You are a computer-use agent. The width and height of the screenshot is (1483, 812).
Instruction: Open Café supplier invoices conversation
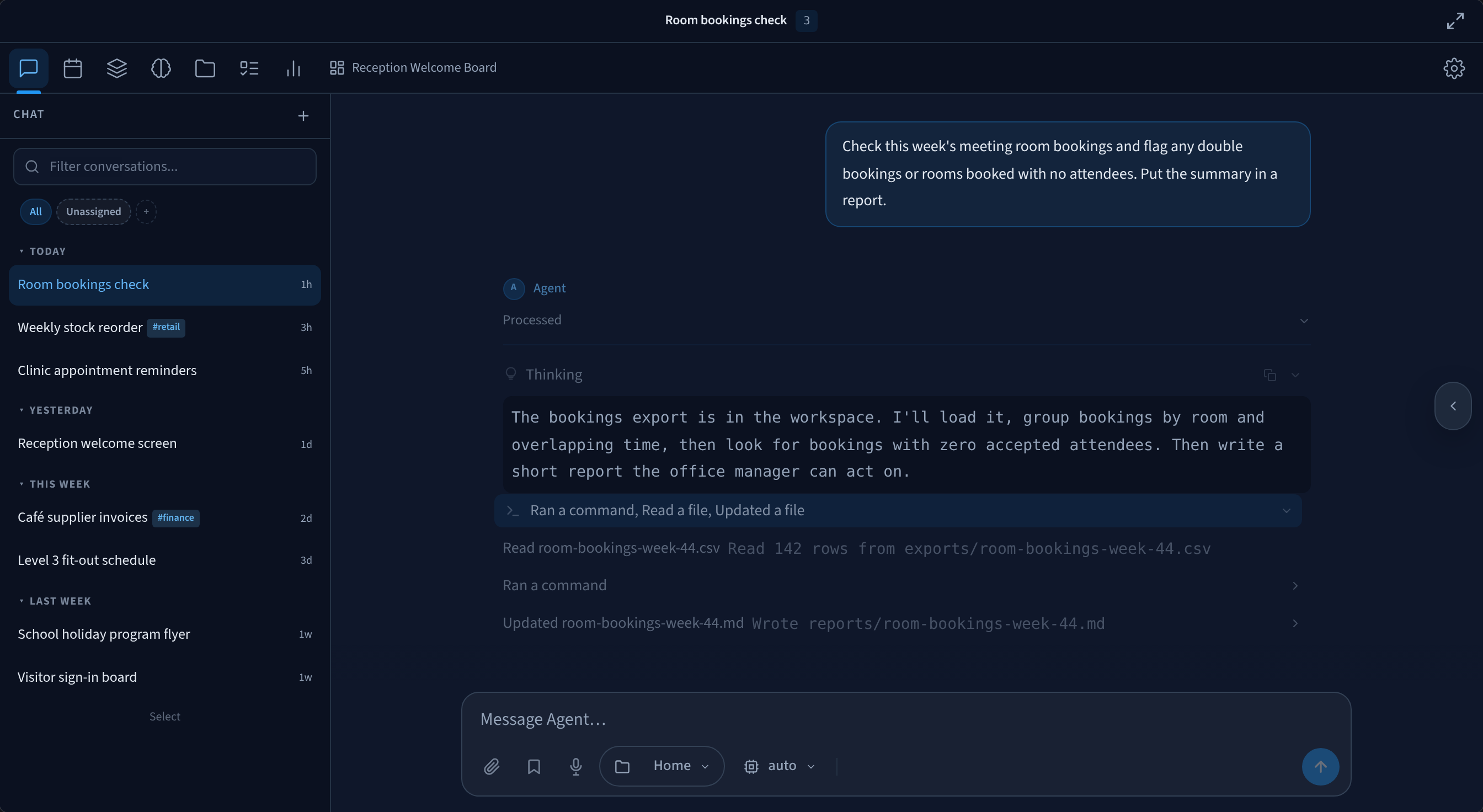[164, 517]
